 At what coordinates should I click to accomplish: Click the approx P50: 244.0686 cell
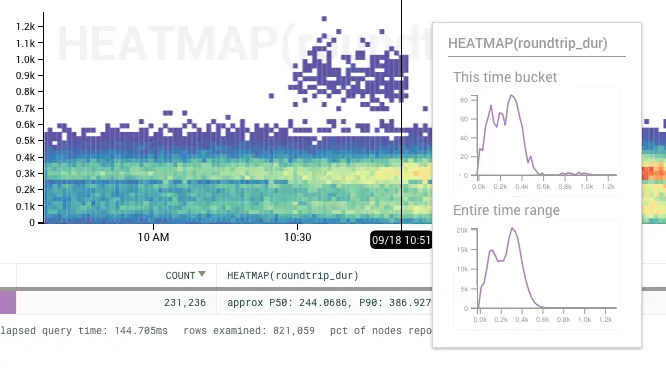tap(329, 303)
